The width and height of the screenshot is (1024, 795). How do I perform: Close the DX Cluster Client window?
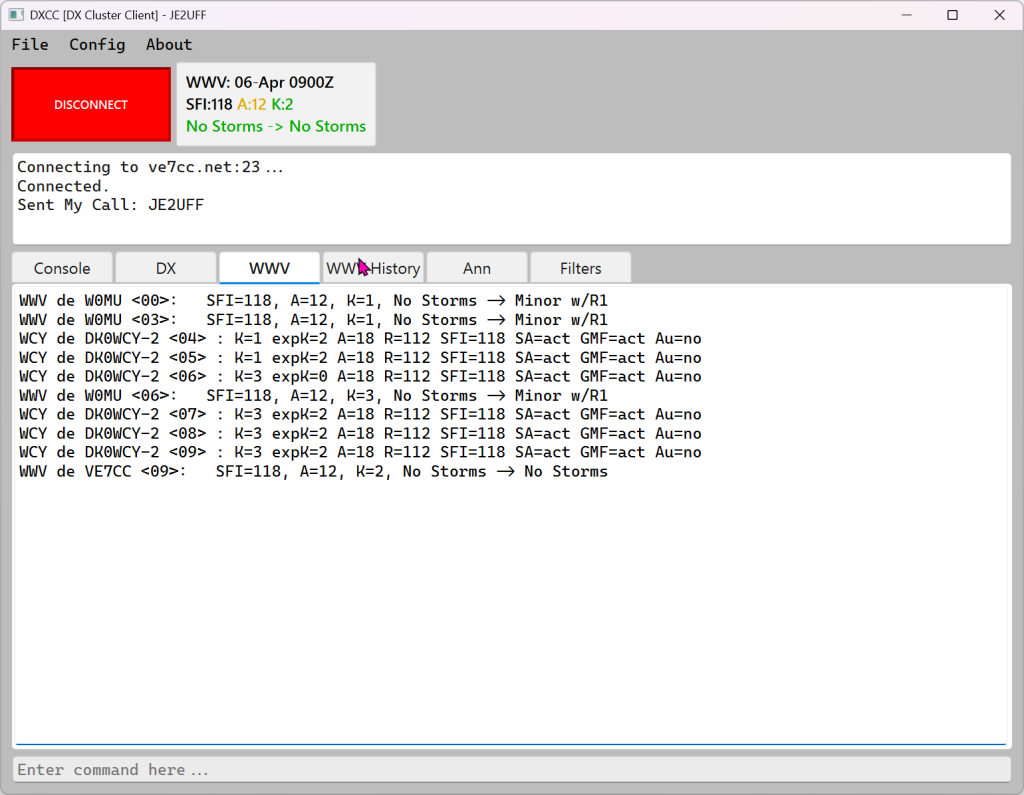pyautogui.click(x=999, y=15)
